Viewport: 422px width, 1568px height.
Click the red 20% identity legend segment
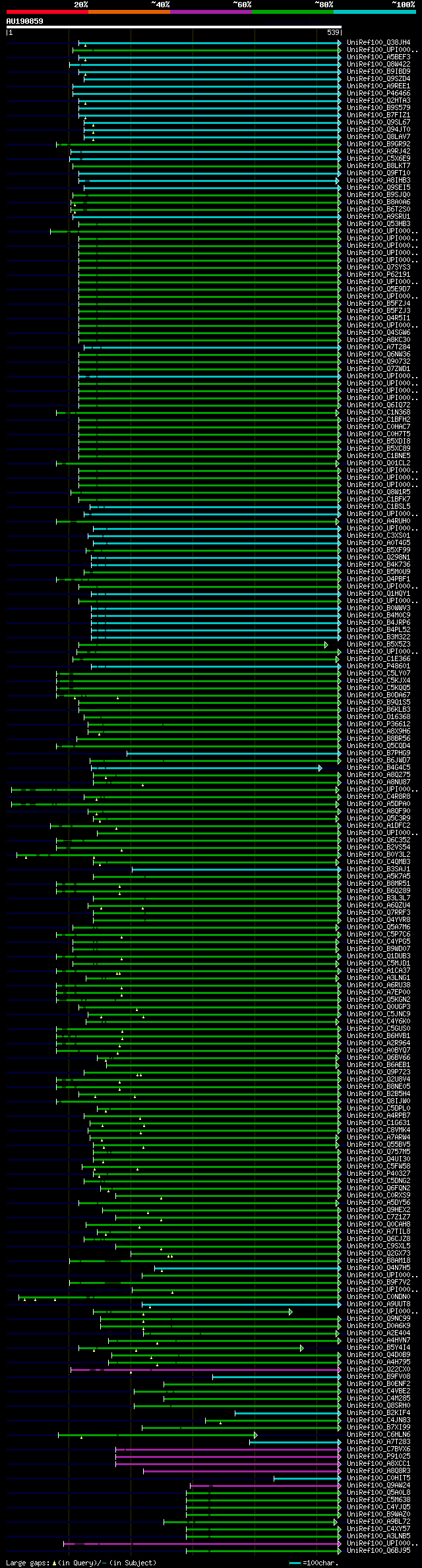point(47,12)
